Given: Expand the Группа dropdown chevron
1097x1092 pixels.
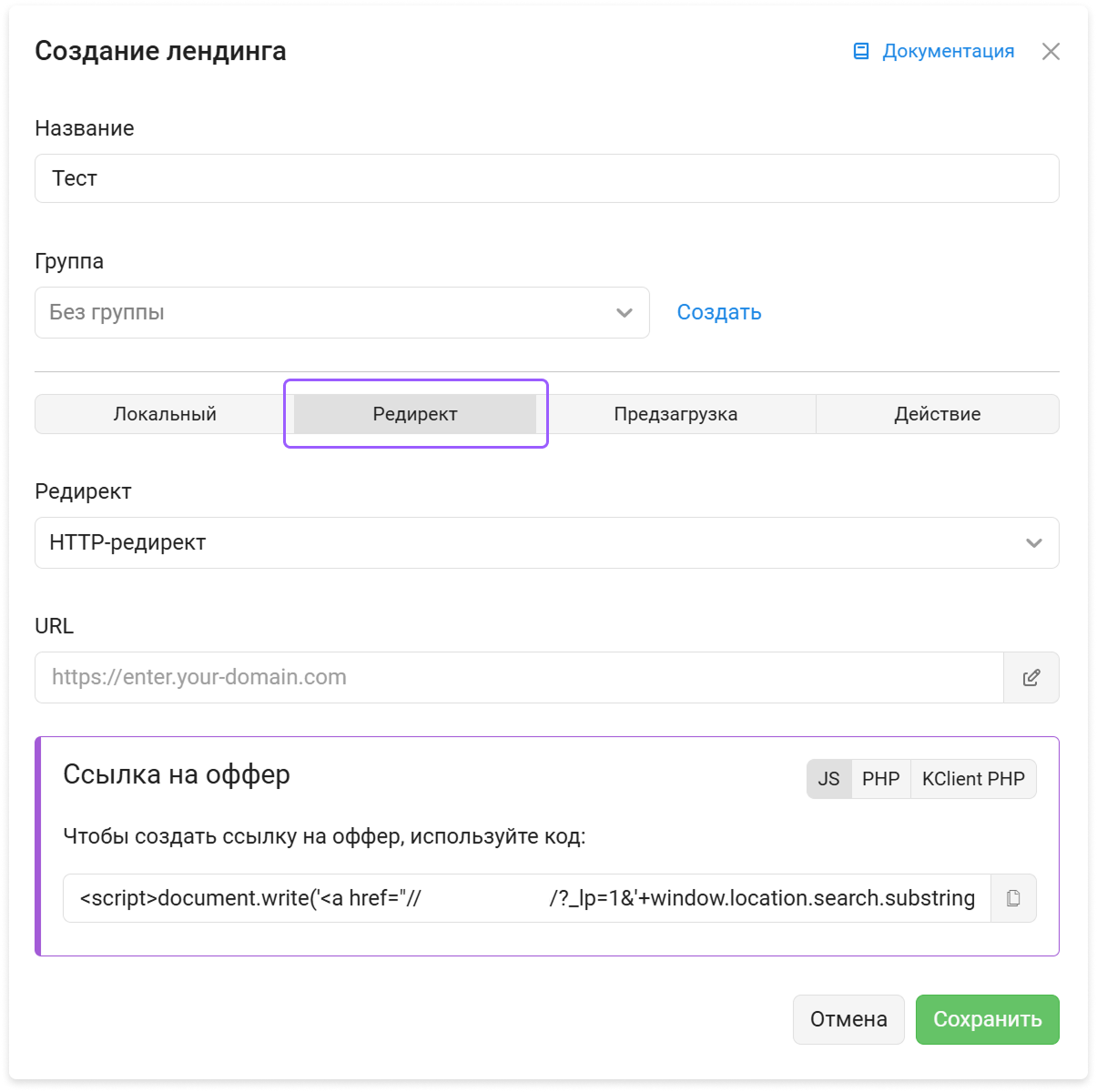Looking at the screenshot, I should click(x=625, y=312).
